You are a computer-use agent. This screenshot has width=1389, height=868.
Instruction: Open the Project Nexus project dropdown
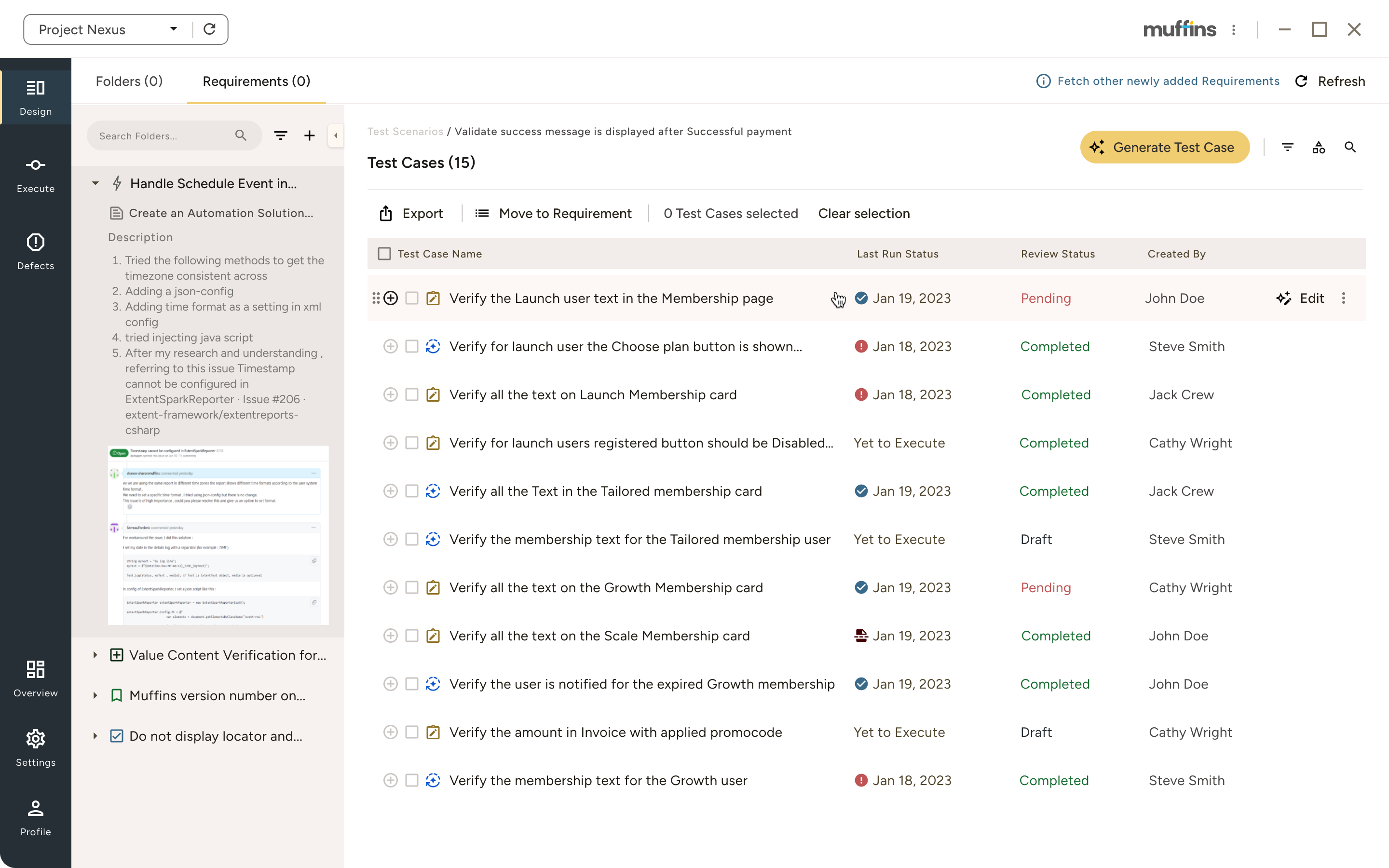173,29
